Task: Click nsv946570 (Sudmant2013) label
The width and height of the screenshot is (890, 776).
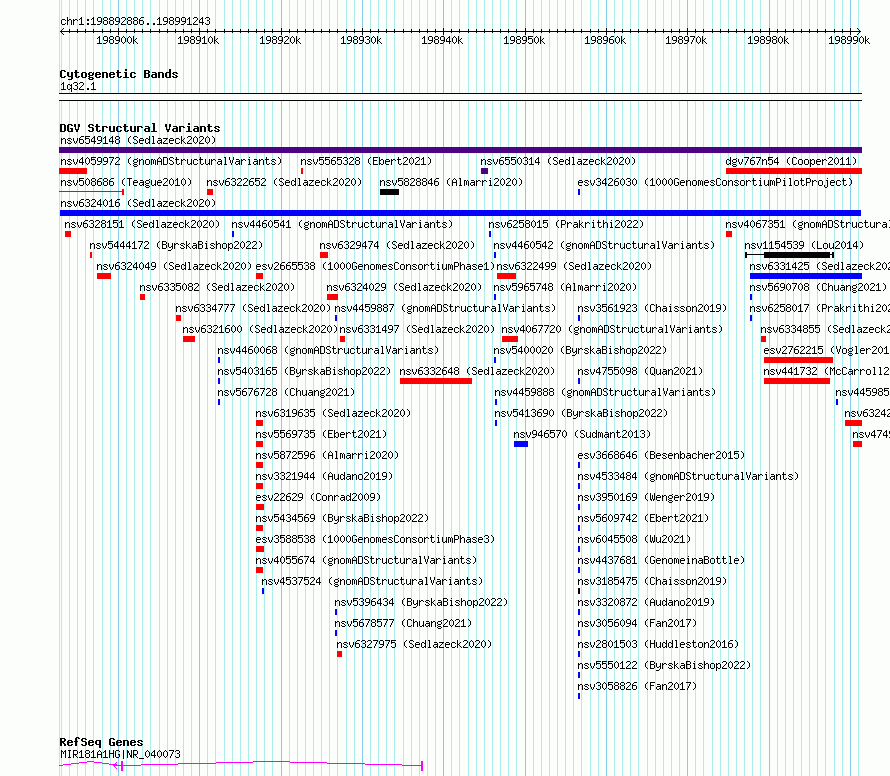Action: (x=582, y=434)
